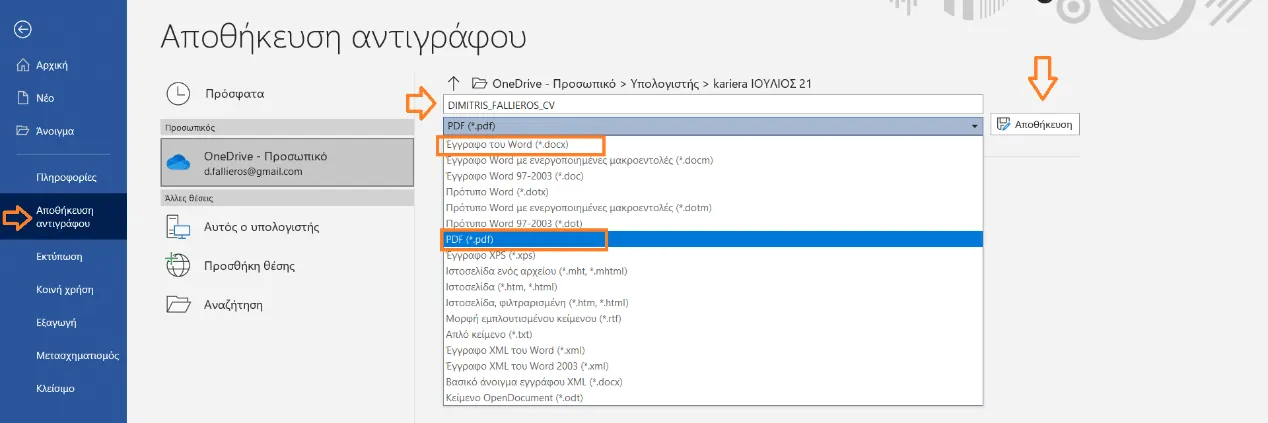Click the OneDrive cloud icon

(x=178, y=162)
